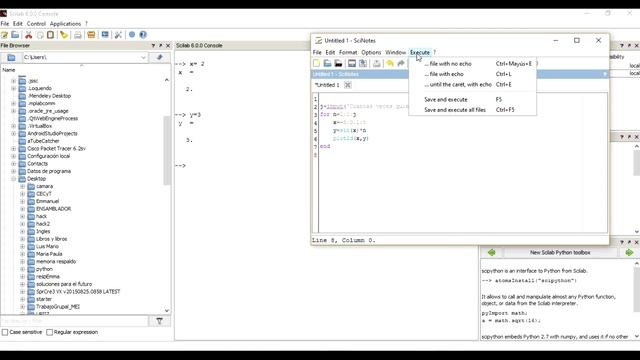The width and height of the screenshot is (640, 360).
Task: Open SciNotes Window menu
Action: click(x=396, y=52)
